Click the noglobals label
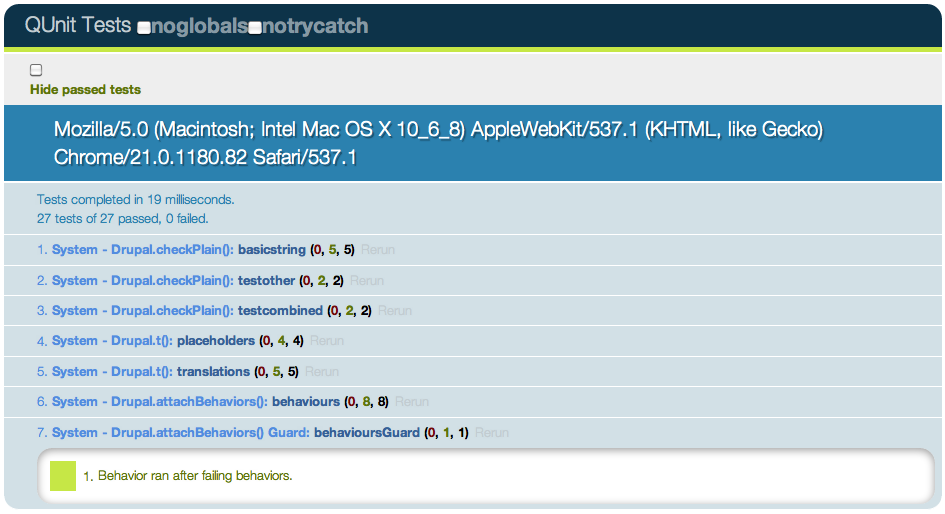This screenshot has height=514, width=945. pyautogui.click(x=199, y=26)
